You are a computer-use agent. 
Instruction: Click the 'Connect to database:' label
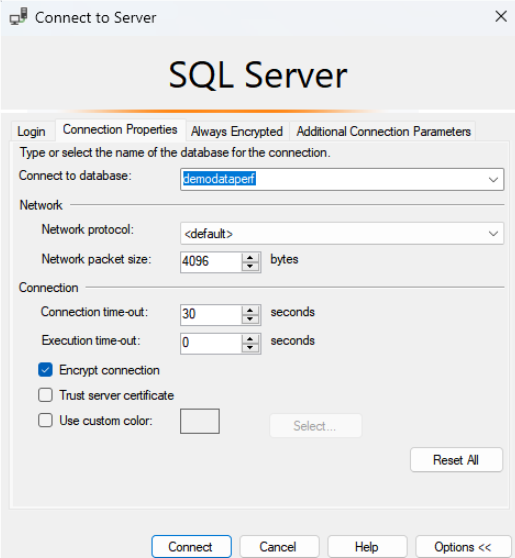tap(75, 176)
